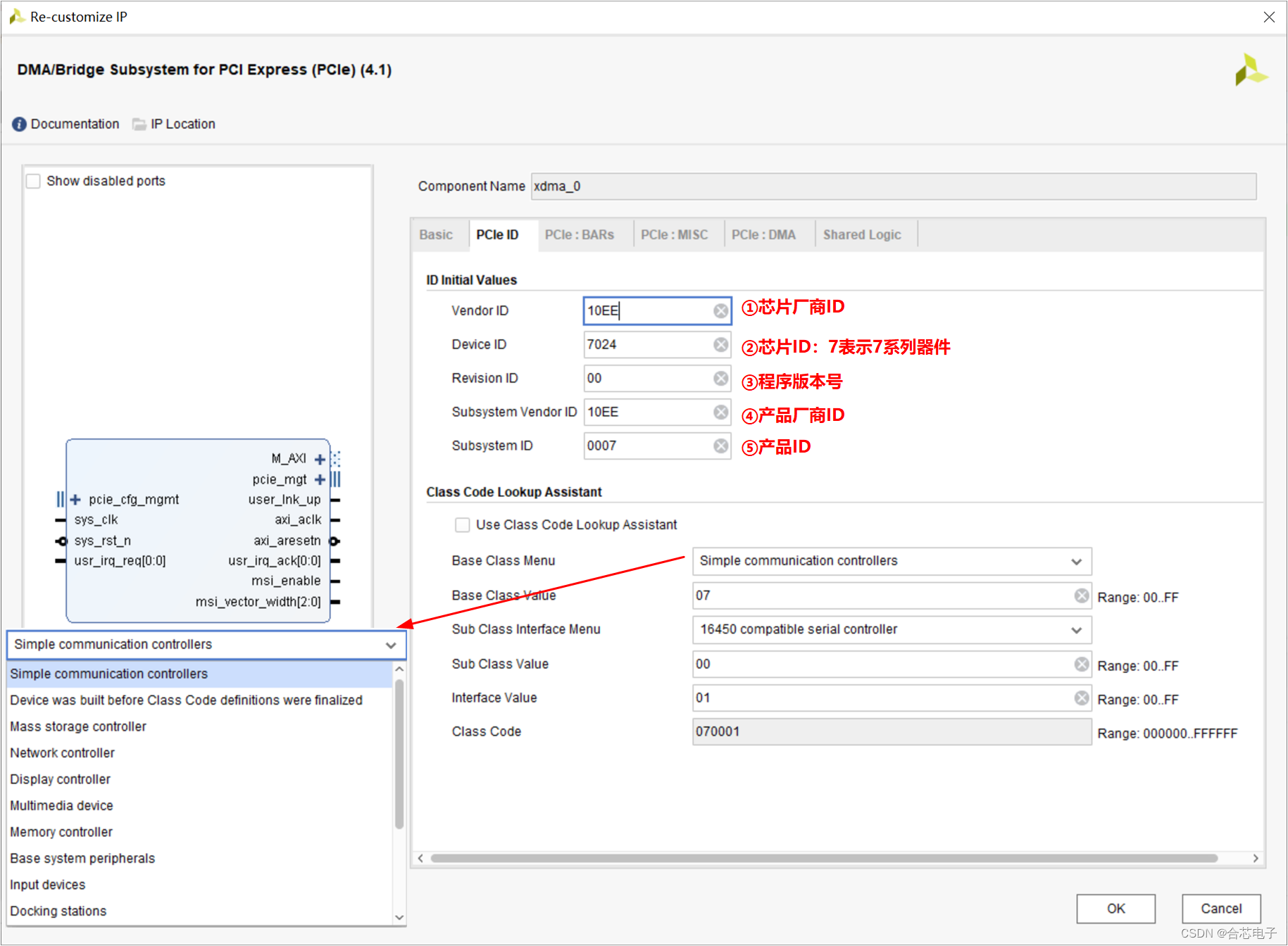
Task: Open the PCIe : DMA tab
Action: [x=763, y=235]
